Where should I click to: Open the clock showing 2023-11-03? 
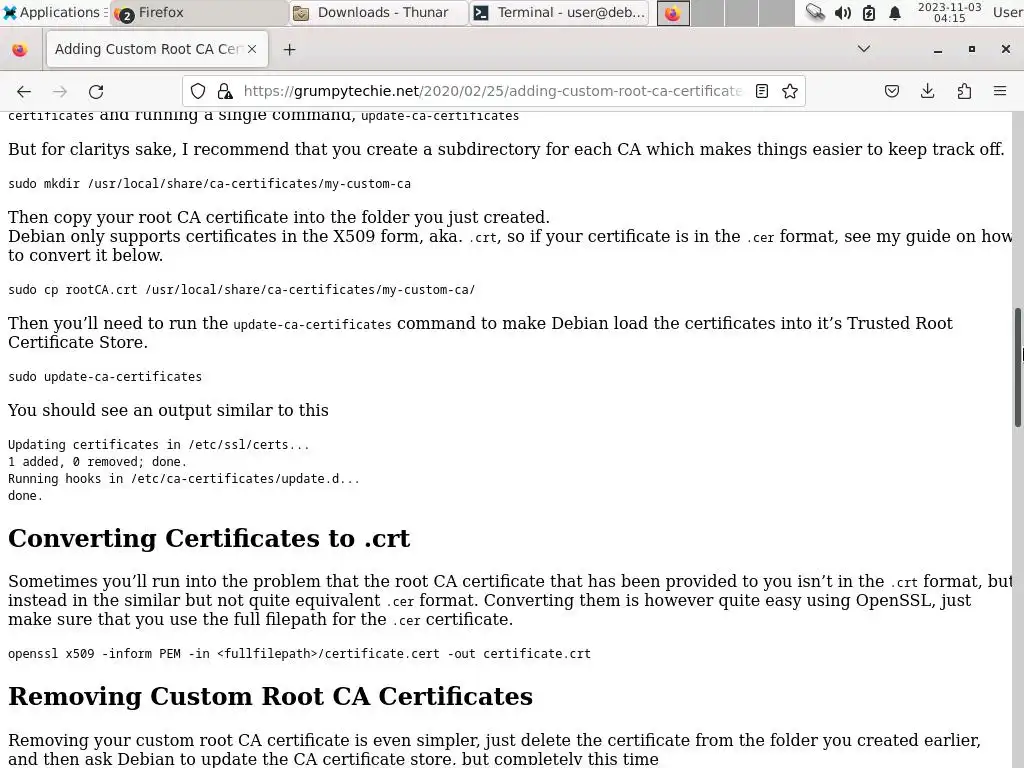point(949,12)
